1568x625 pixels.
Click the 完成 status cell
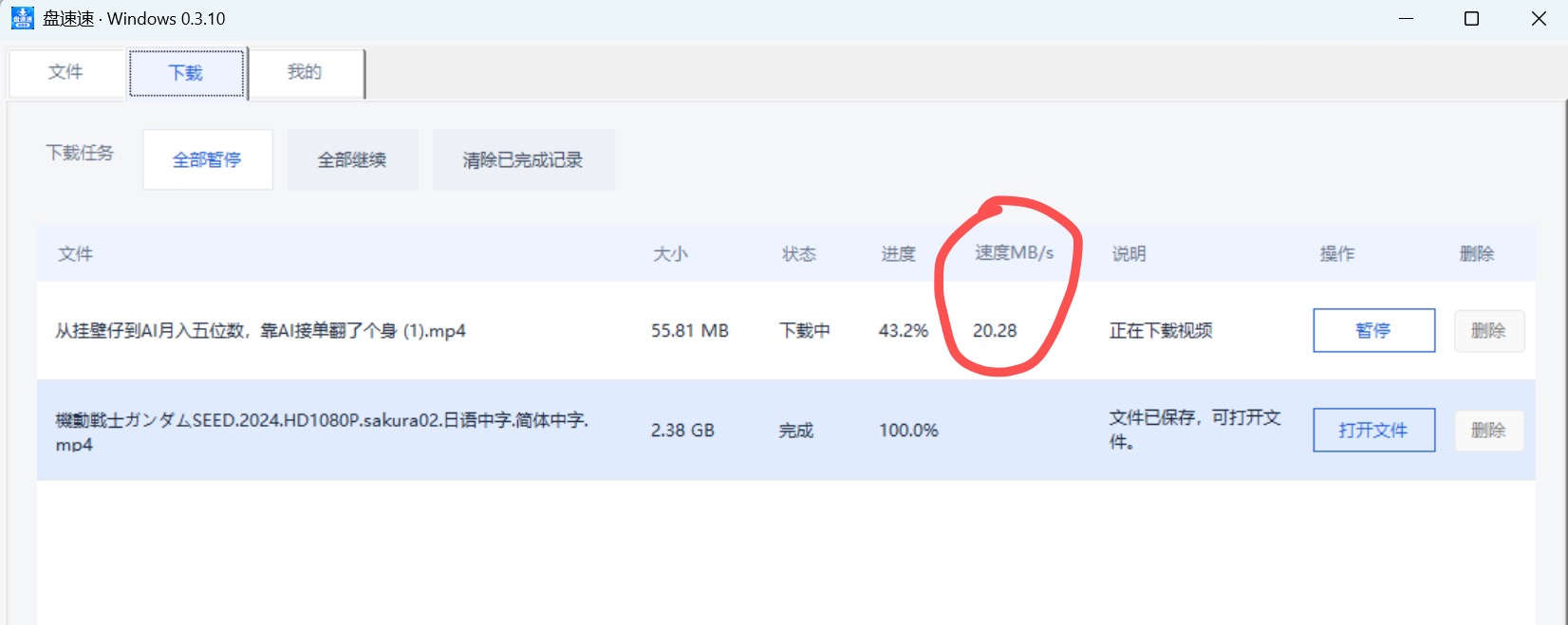[796, 430]
